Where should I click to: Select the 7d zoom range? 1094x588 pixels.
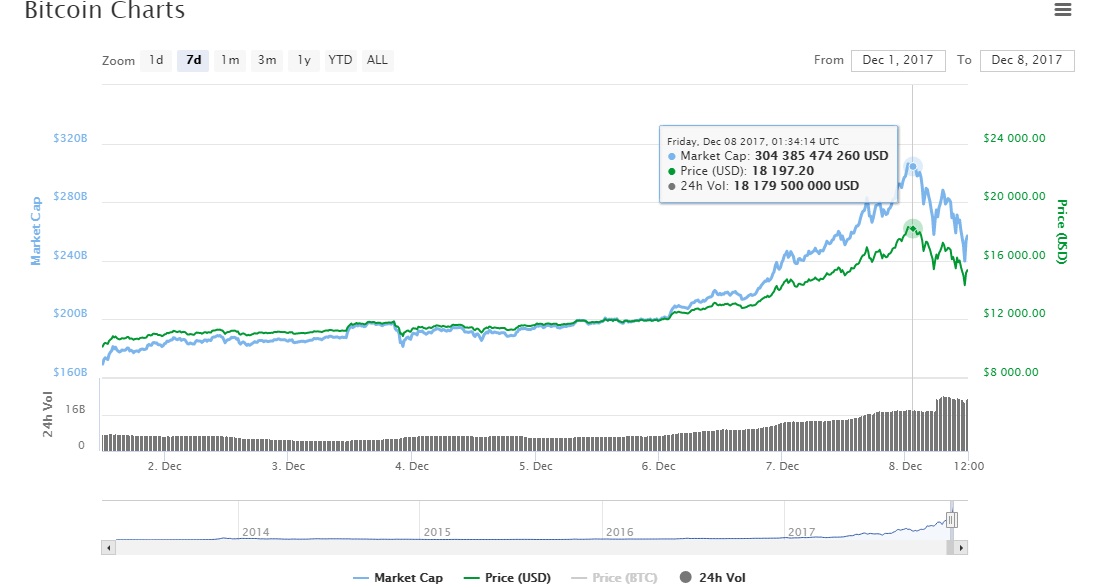pyautogui.click(x=193, y=60)
